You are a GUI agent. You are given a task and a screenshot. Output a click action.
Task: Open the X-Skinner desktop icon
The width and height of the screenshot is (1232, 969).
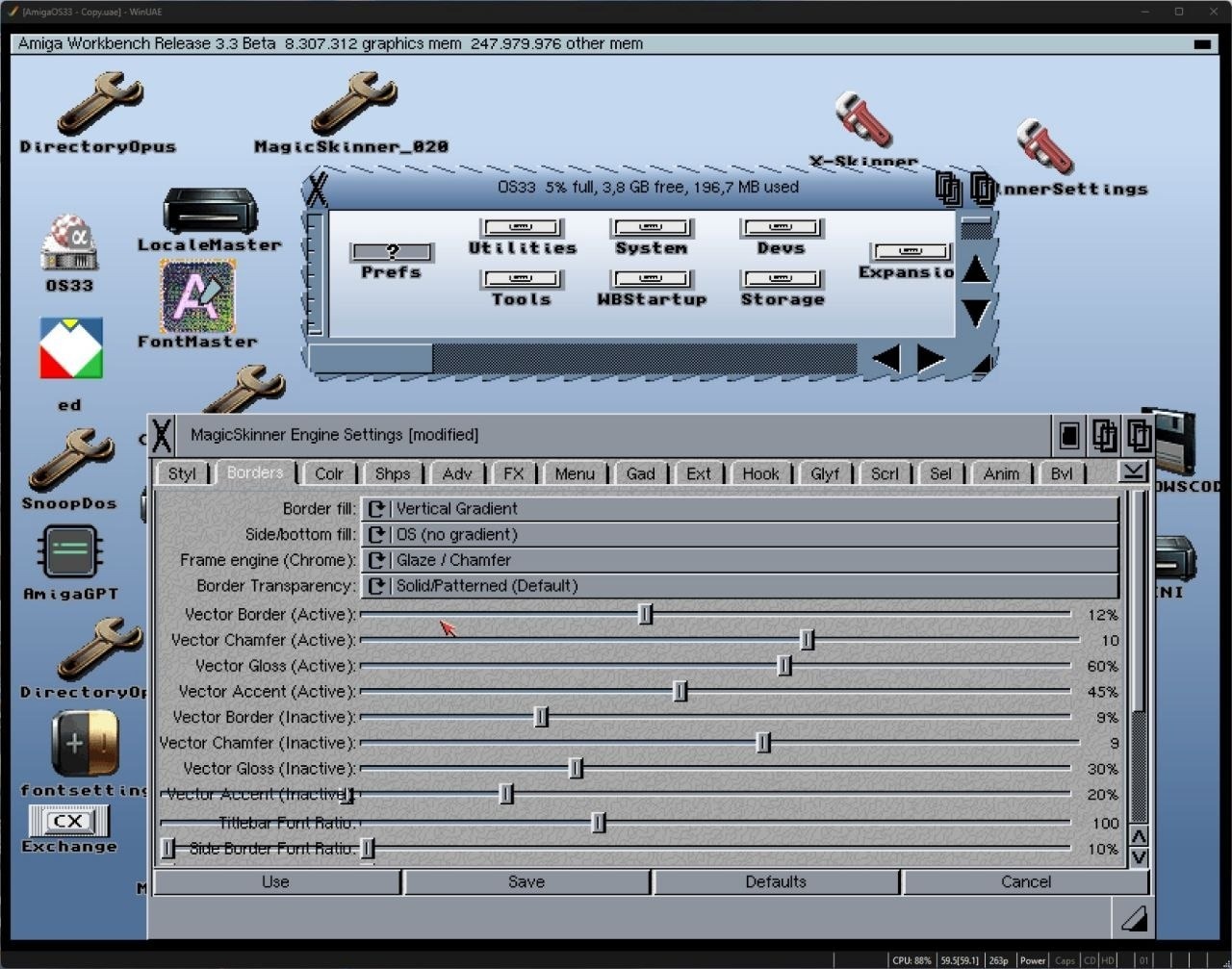coord(863,120)
